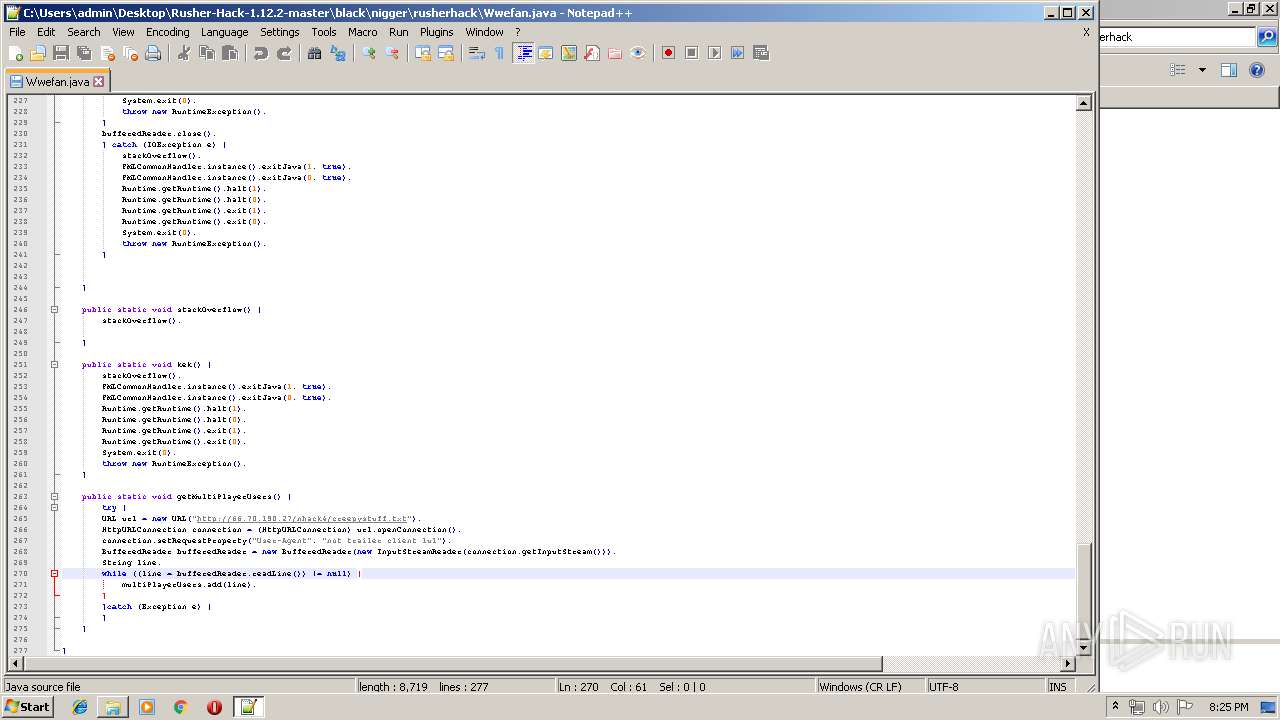Save the current file via toolbar
1280x720 pixels.
(61, 53)
